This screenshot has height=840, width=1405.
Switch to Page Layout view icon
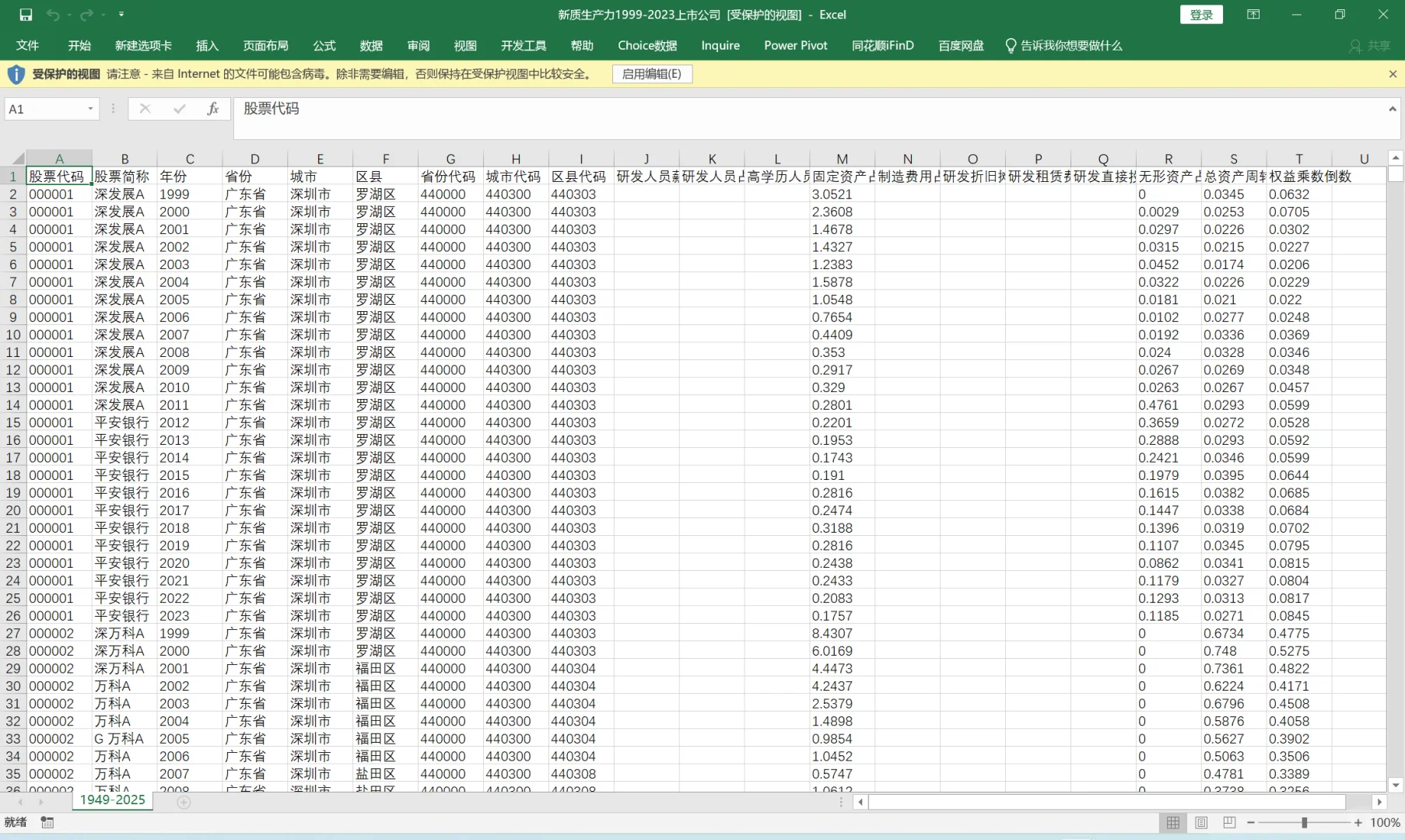[x=1201, y=823]
